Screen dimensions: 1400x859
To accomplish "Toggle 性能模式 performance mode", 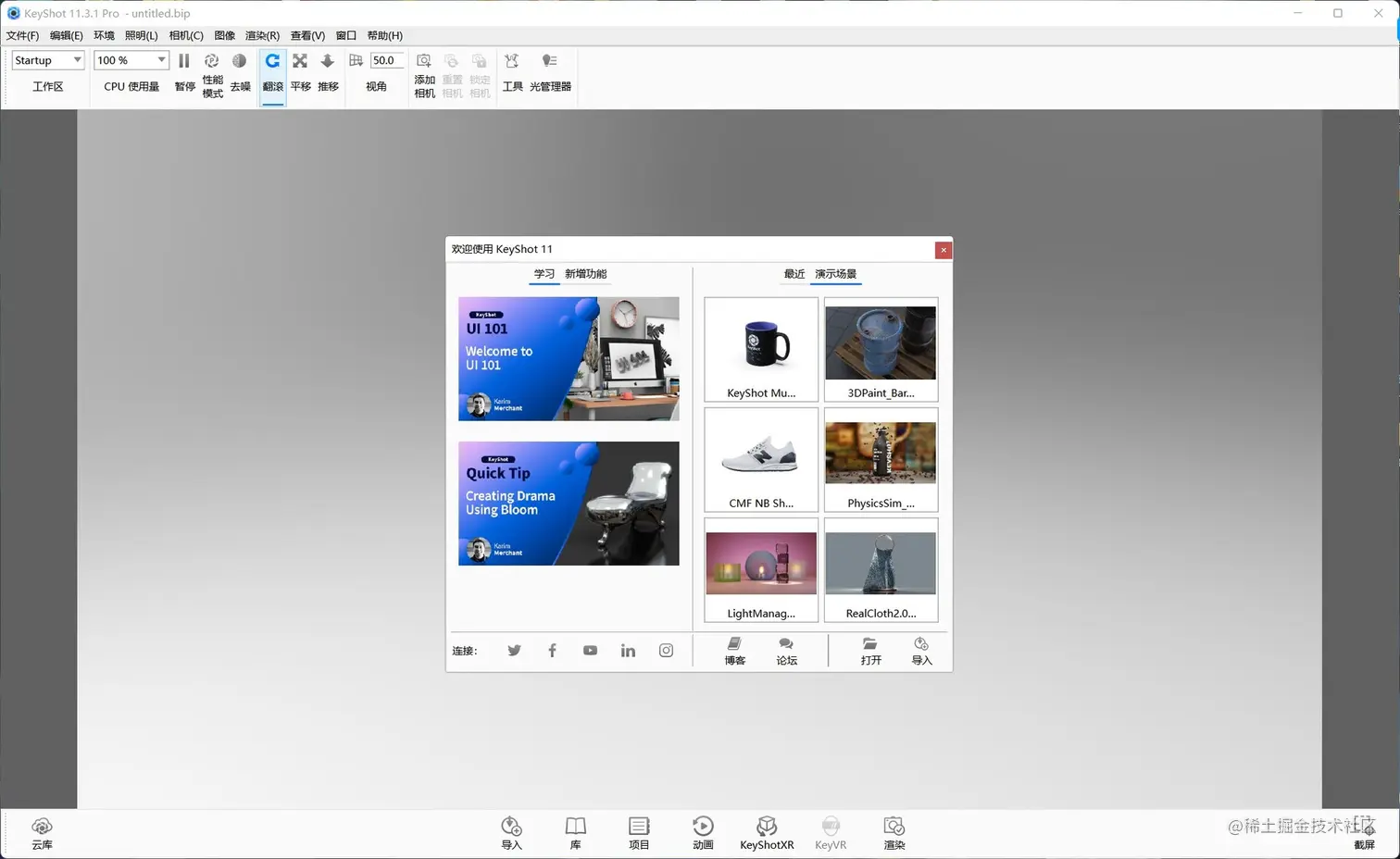I will tap(212, 74).
